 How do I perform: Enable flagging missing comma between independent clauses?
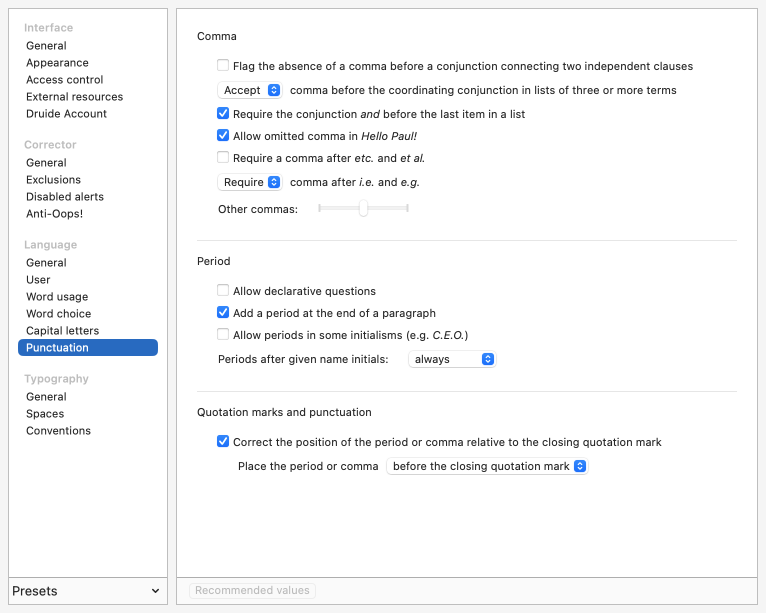point(223,66)
